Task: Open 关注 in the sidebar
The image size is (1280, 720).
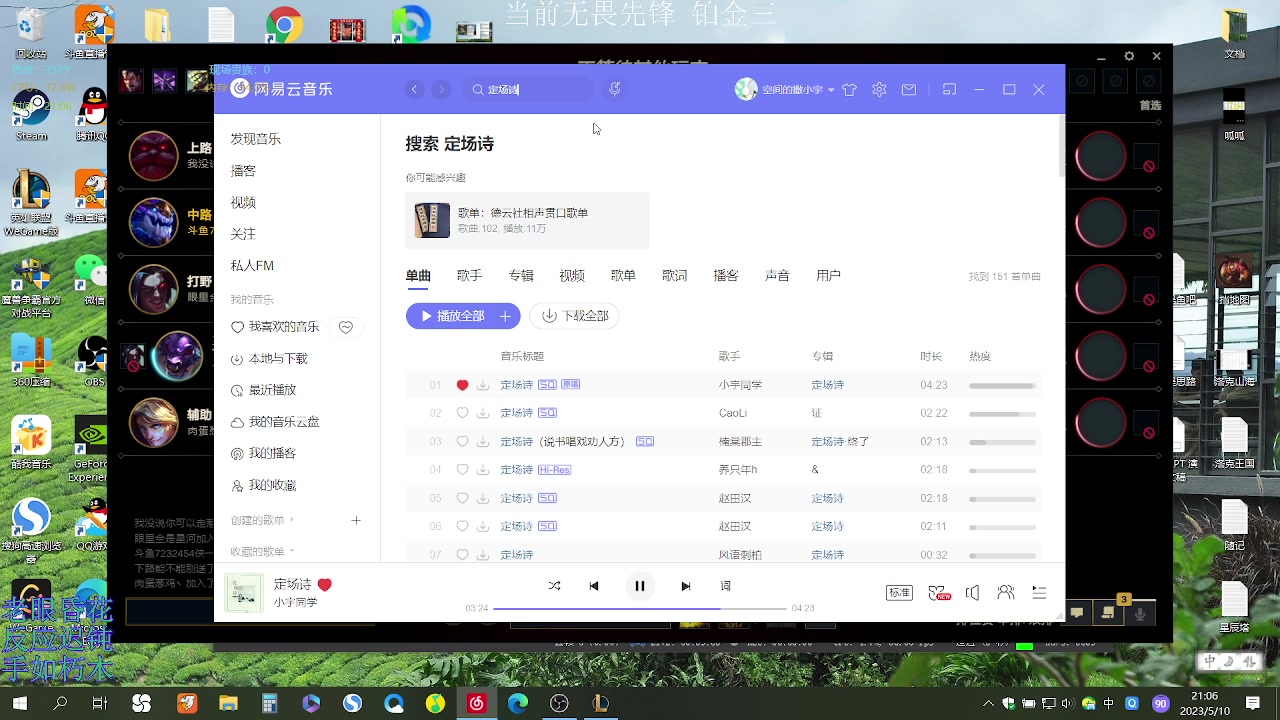Action: pos(243,234)
